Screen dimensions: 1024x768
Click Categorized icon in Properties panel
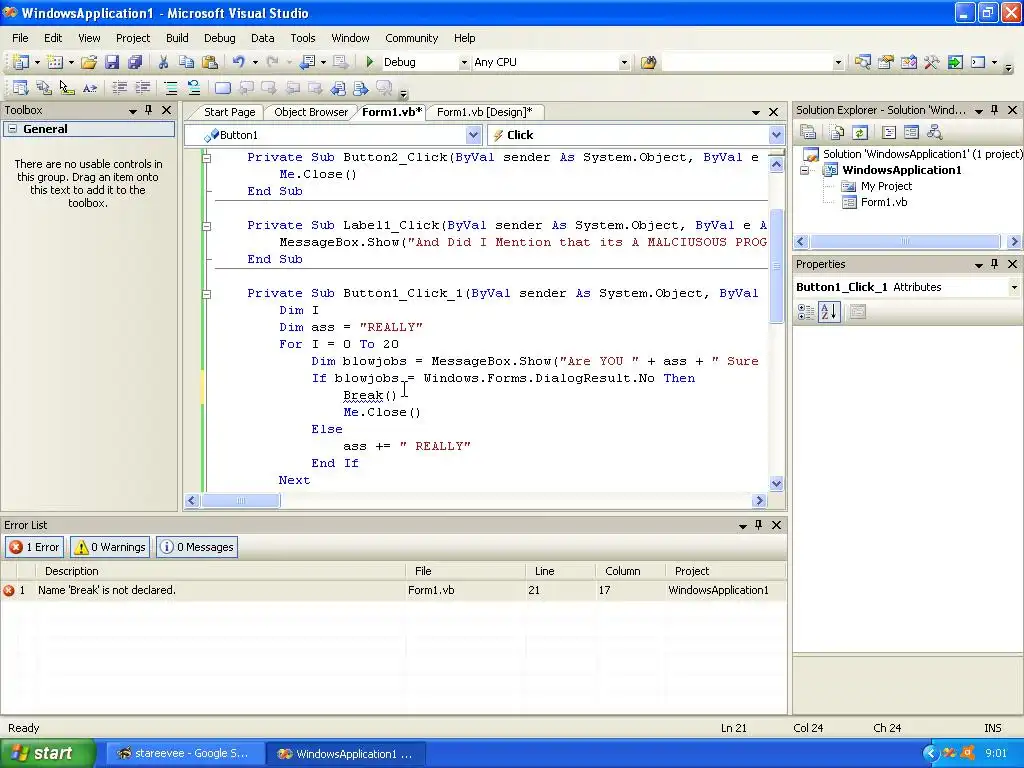point(806,312)
